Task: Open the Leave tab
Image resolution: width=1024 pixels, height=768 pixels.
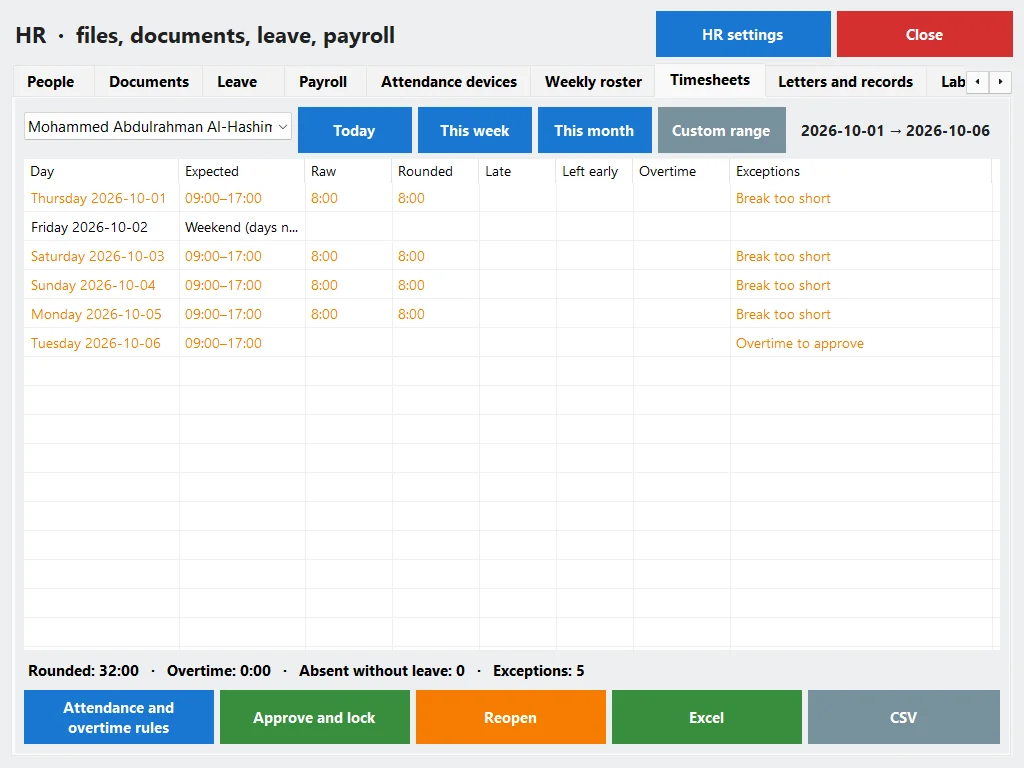Action: [237, 82]
